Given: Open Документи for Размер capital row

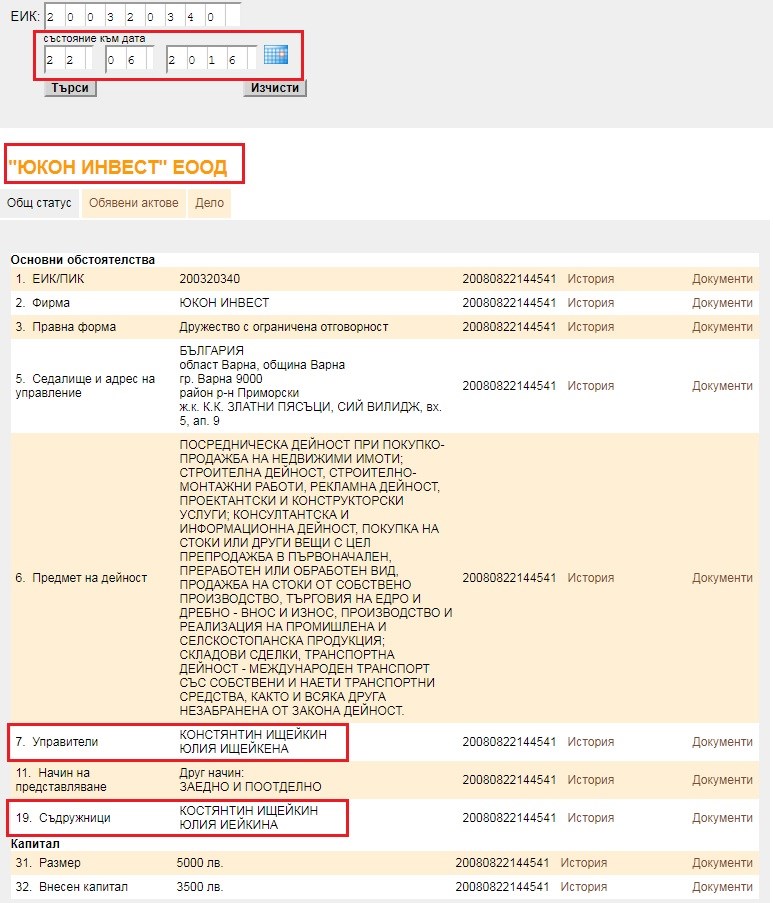Looking at the screenshot, I should [x=722, y=863].
